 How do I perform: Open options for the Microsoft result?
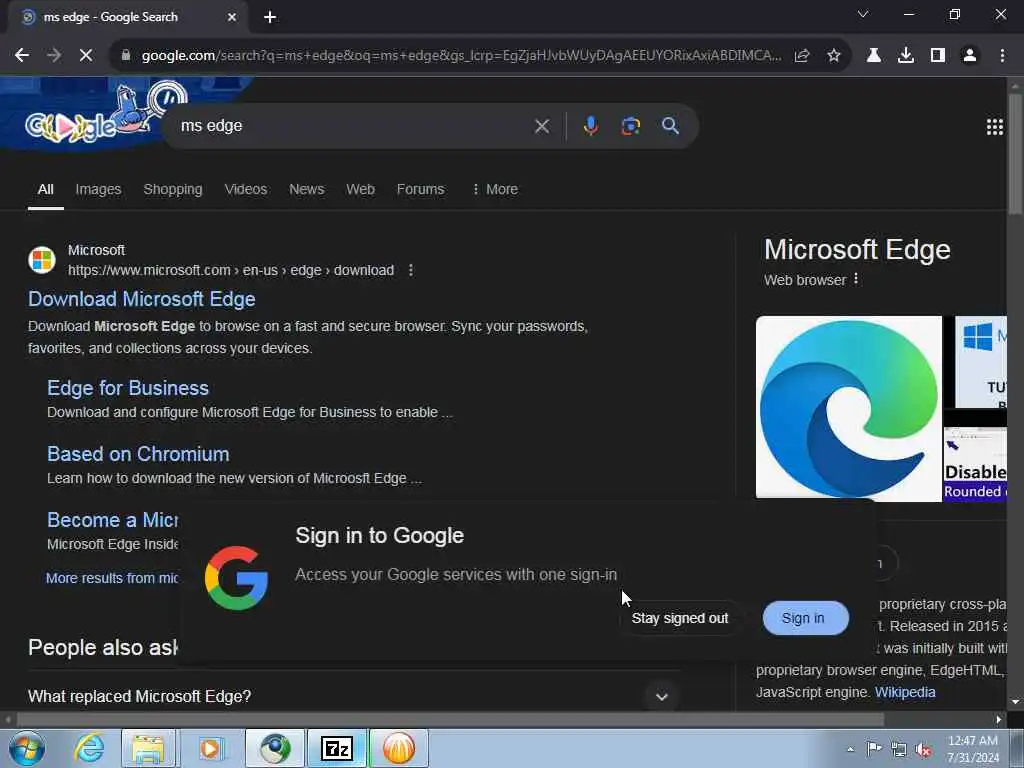point(411,270)
